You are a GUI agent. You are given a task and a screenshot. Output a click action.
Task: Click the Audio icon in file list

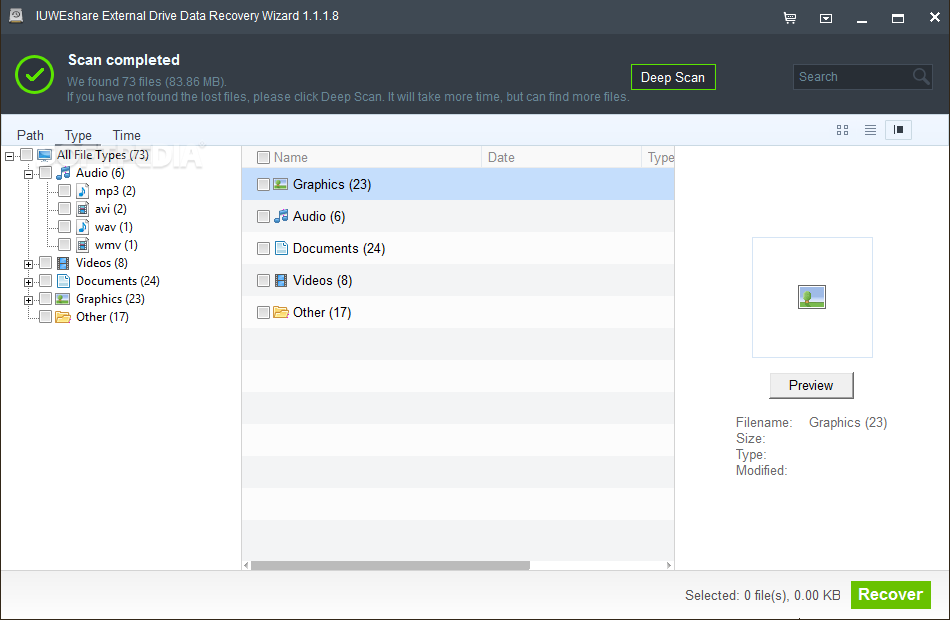(281, 216)
